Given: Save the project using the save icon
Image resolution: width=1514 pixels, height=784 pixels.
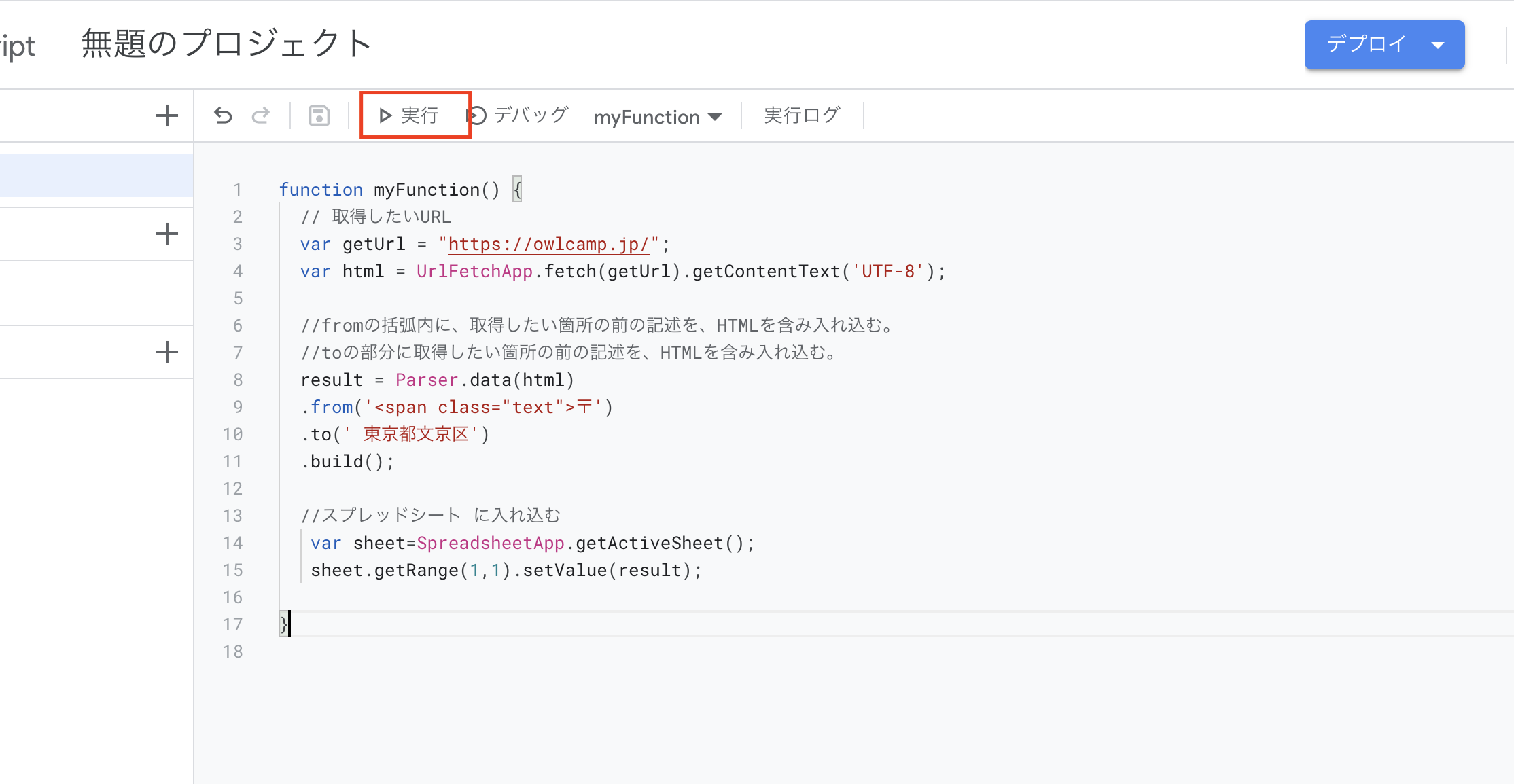Looking at the screenshot, I should 319,115.
